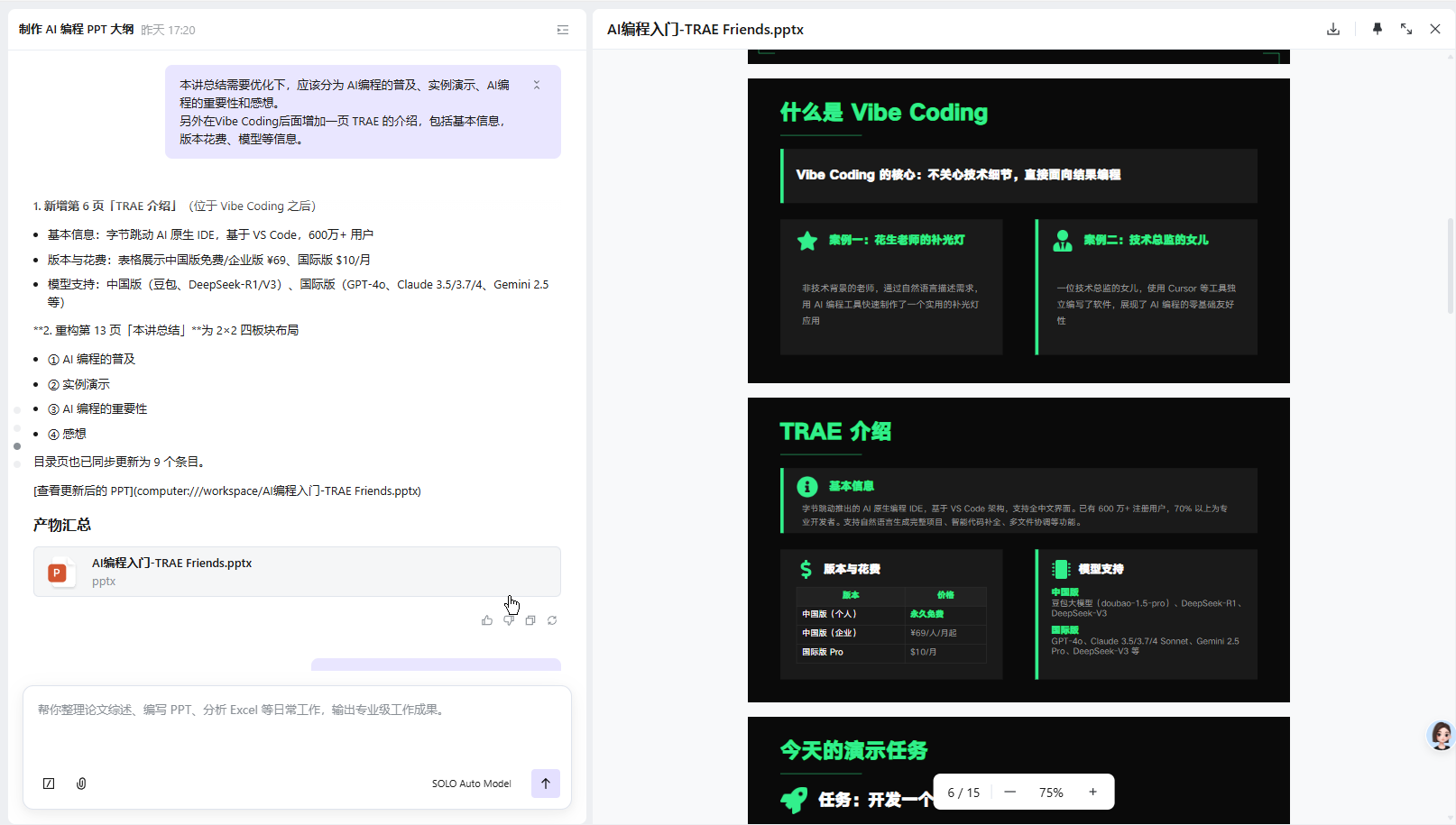Attach a file with the paperclip icon
The image size is (1456, 825).
click(x=81, y=784)
